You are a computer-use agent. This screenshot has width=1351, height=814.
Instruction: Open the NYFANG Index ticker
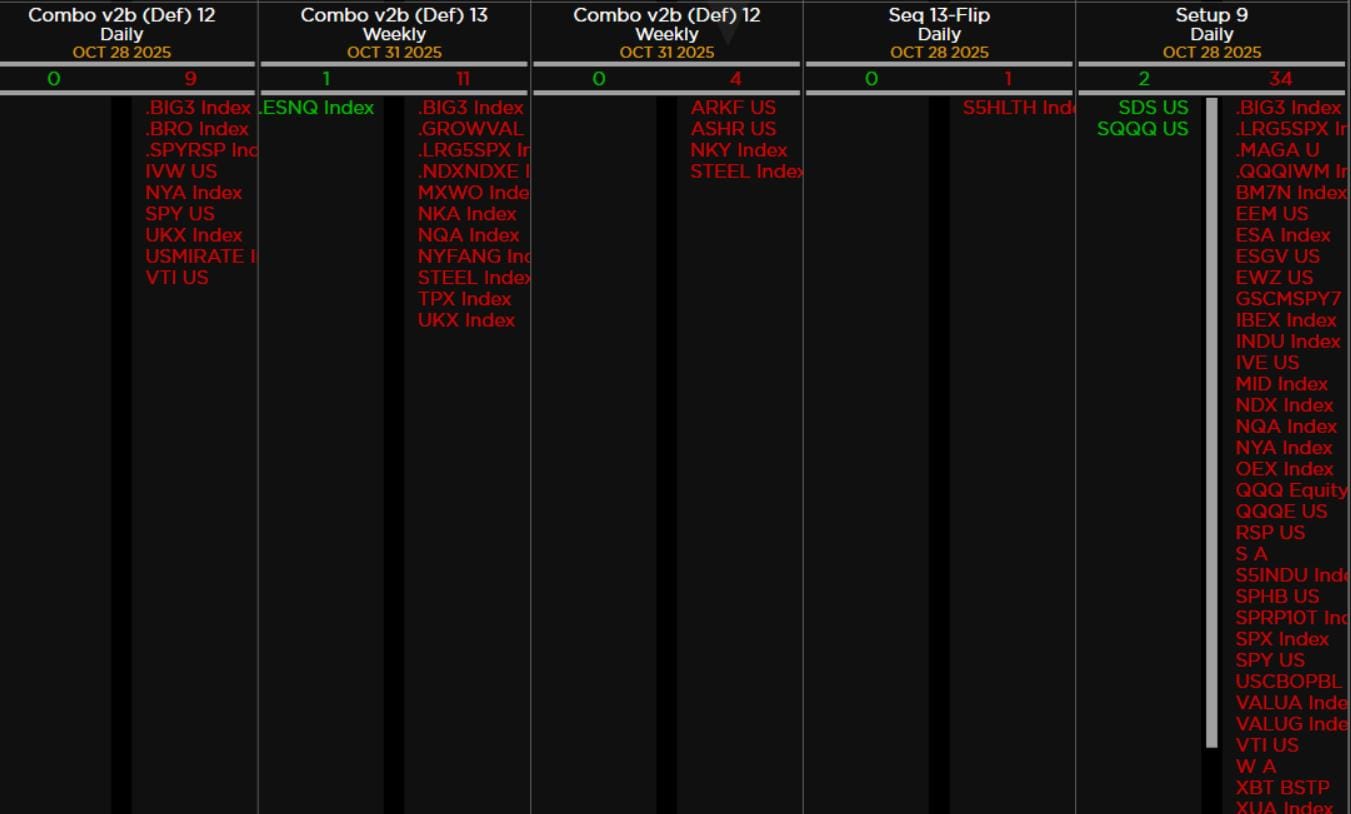[473, 256]
